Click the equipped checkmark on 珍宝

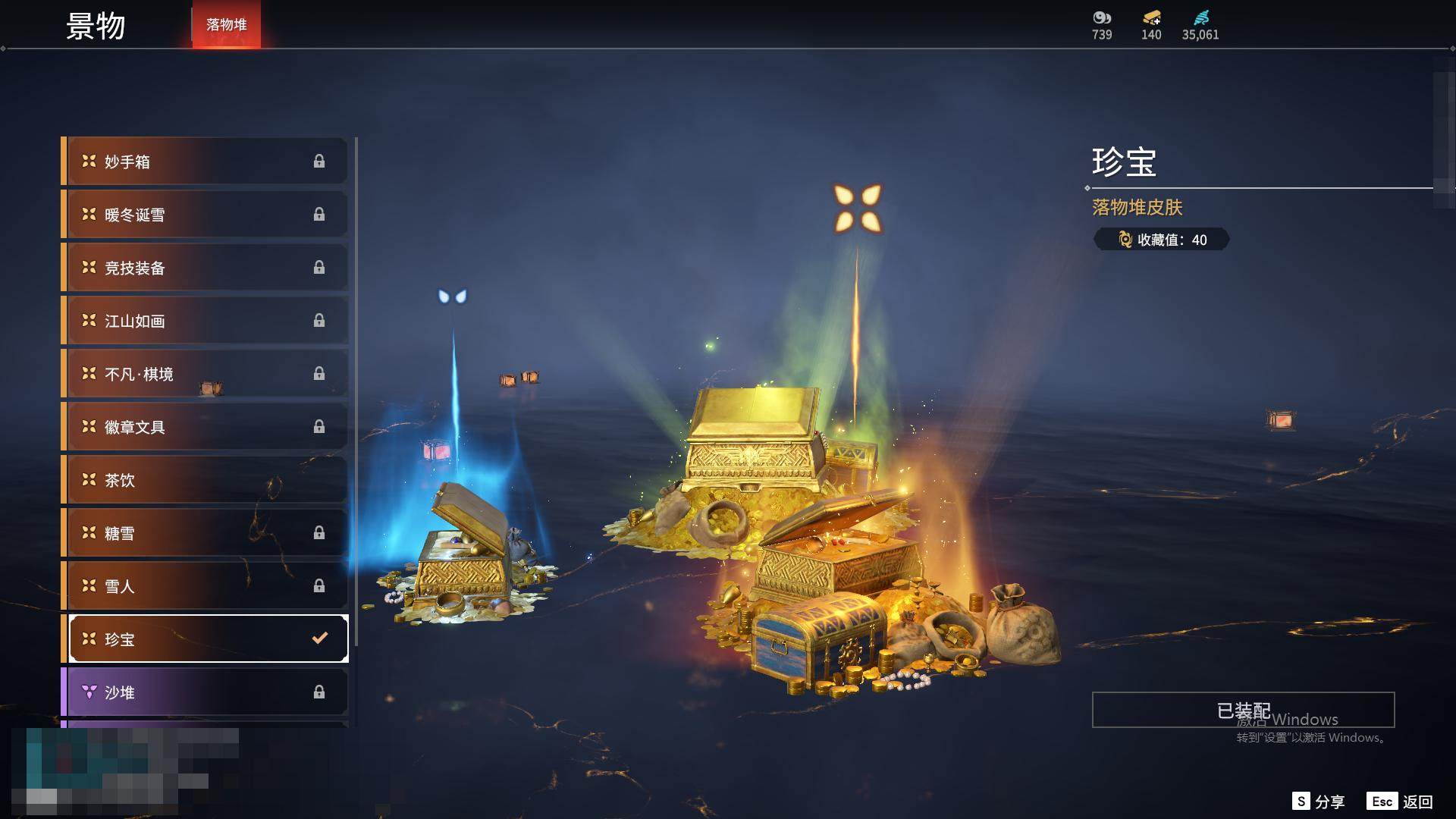pos(320,638)
